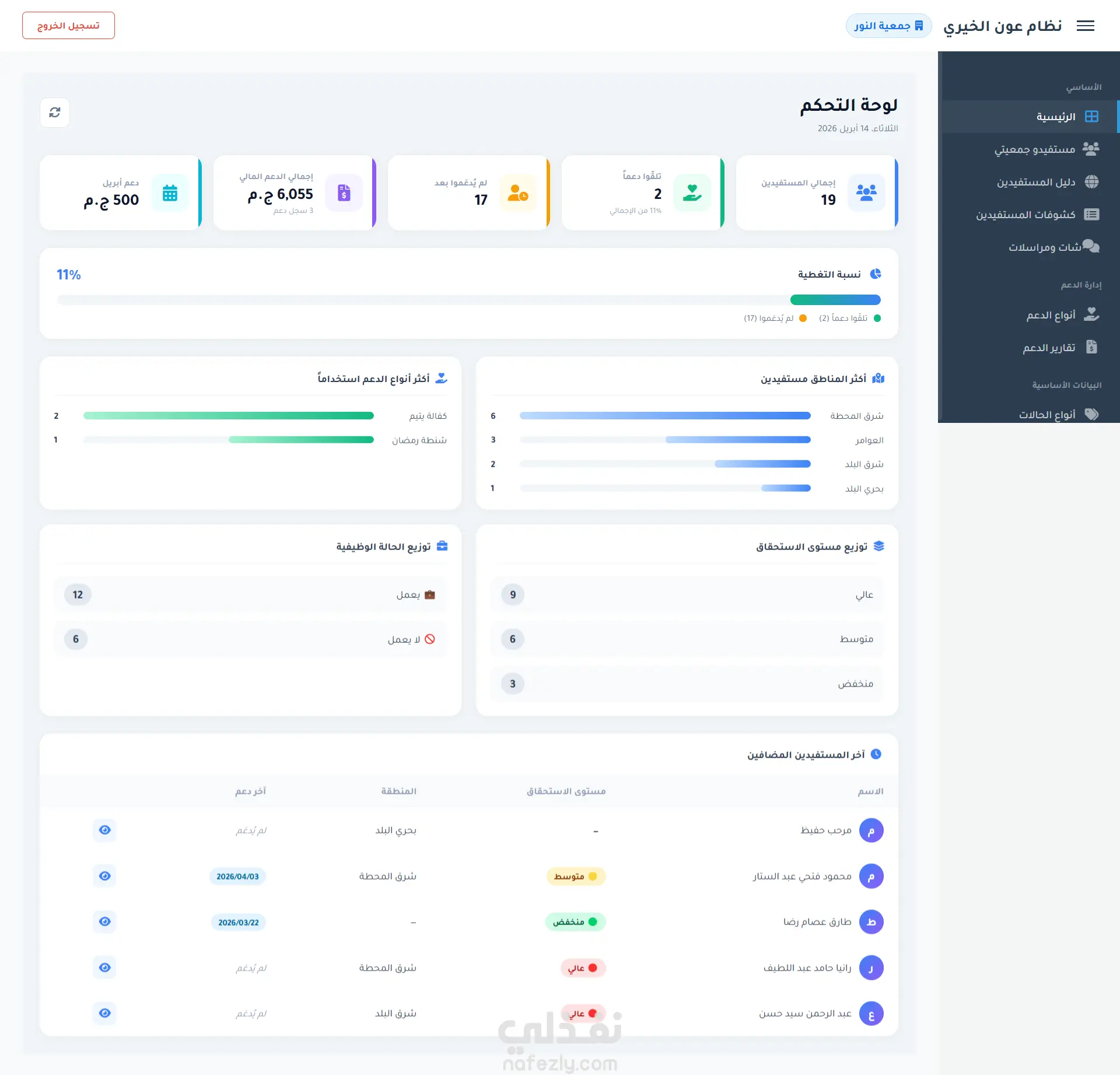The image size is (1120, 1075).
Task: Toggle the hamburger sidebar menu icon
Action: coord(1085,26)
